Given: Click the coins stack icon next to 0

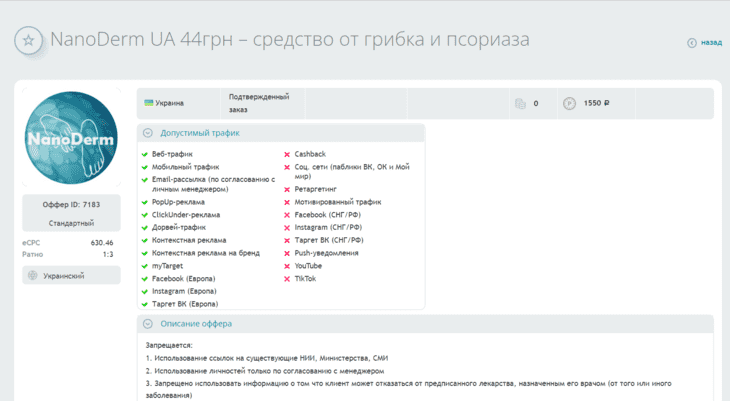Looking at the screenshot, I should pos(520,103).
